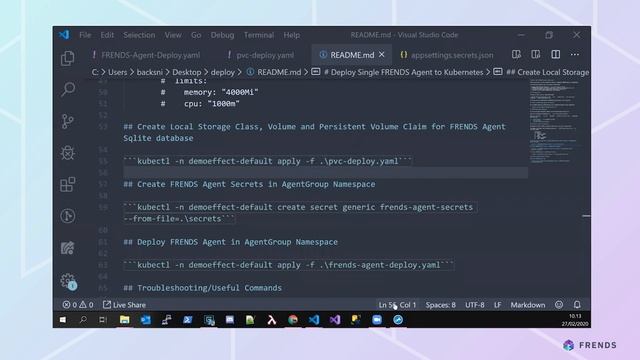Click the line 'kubectl ... apply -f .\pvc-deploy.yaml'
The height and width of the screenshot is (360, 640).
coord(268,161)
